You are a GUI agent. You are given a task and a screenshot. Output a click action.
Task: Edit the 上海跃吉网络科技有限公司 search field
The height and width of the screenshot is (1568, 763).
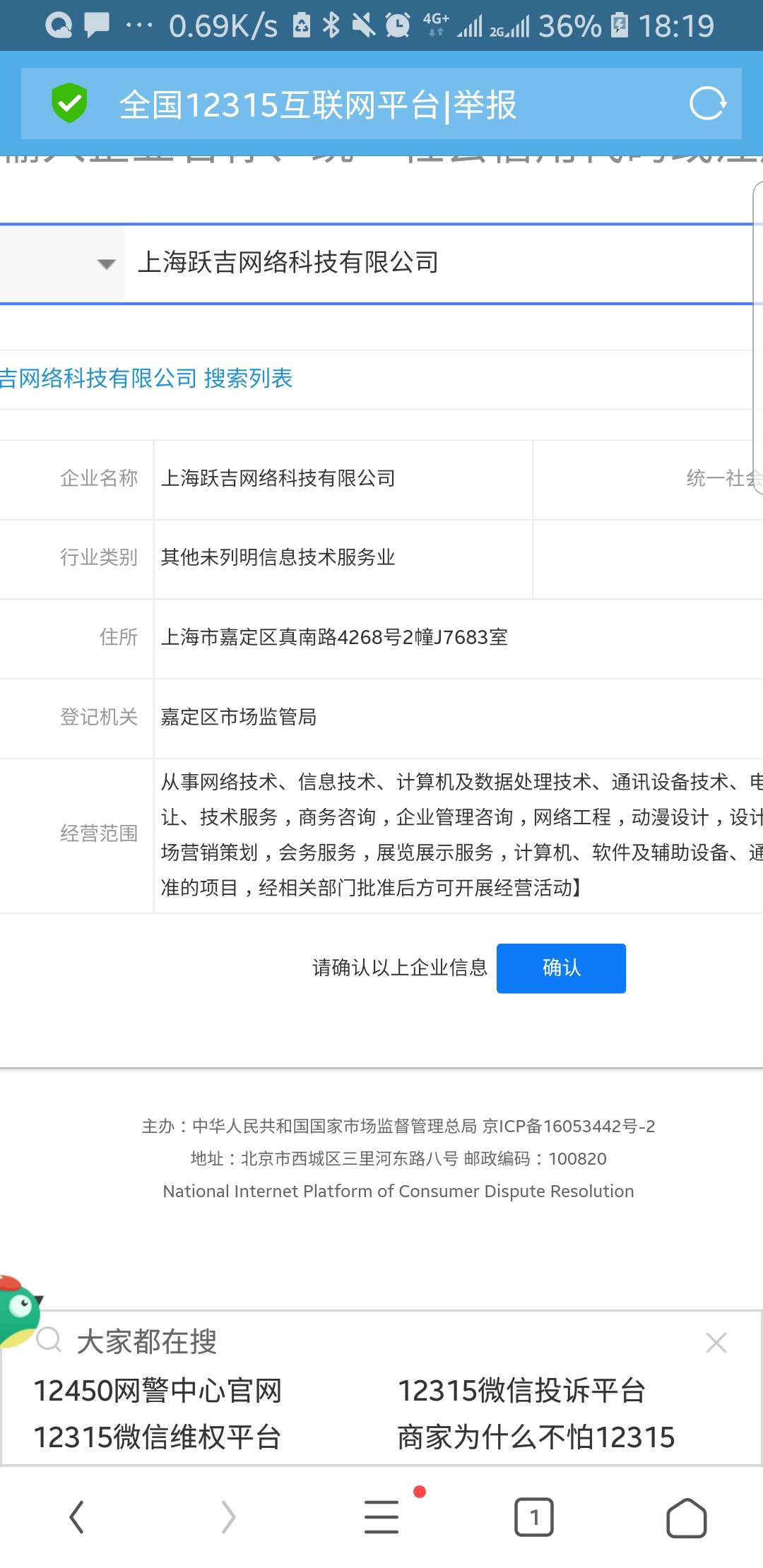[x=438, y=263]
